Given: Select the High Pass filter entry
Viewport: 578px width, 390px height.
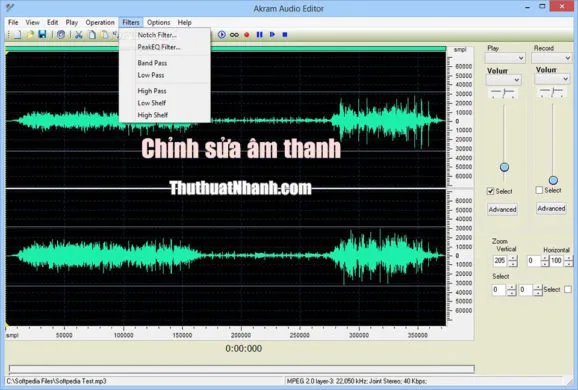Looking at the screenshot, I should click(165, 91).
